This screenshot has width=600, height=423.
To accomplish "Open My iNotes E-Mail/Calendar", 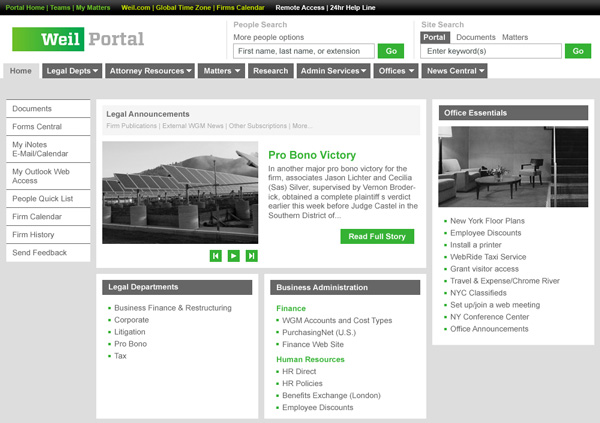I will [x=48, y=149].
